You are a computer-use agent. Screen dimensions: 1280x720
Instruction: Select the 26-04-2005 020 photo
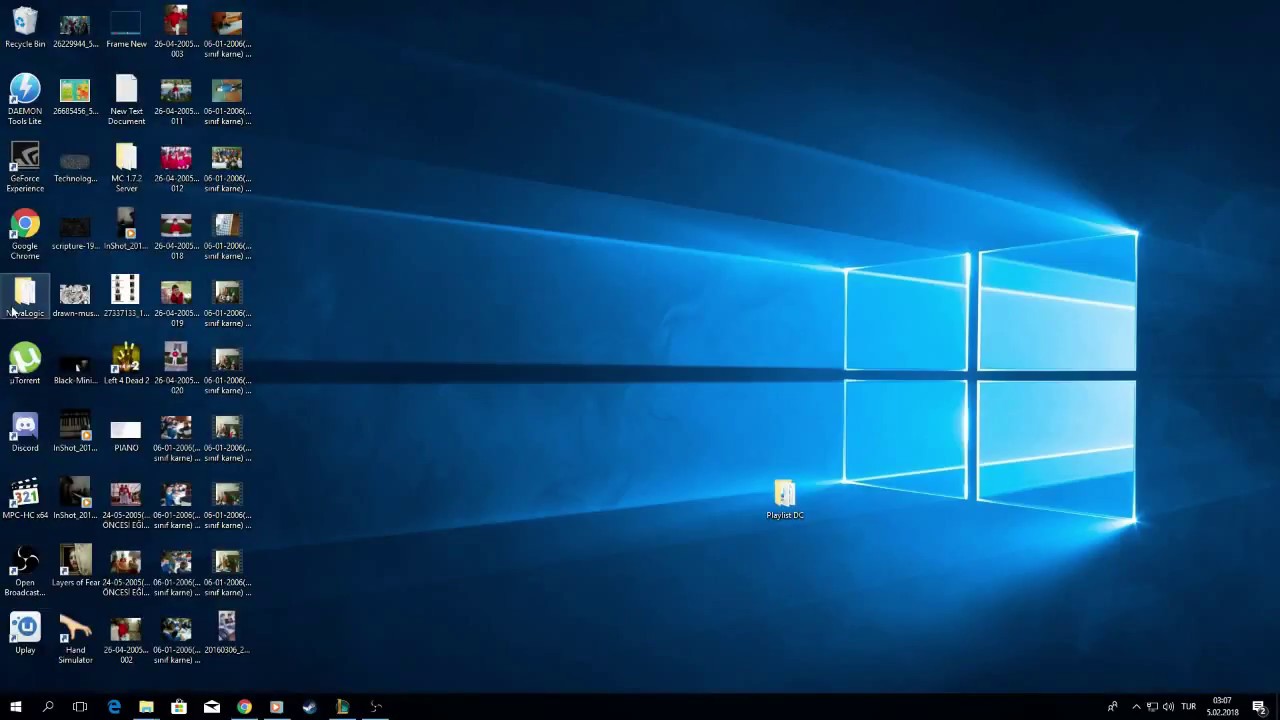click(x=176, y=368)
